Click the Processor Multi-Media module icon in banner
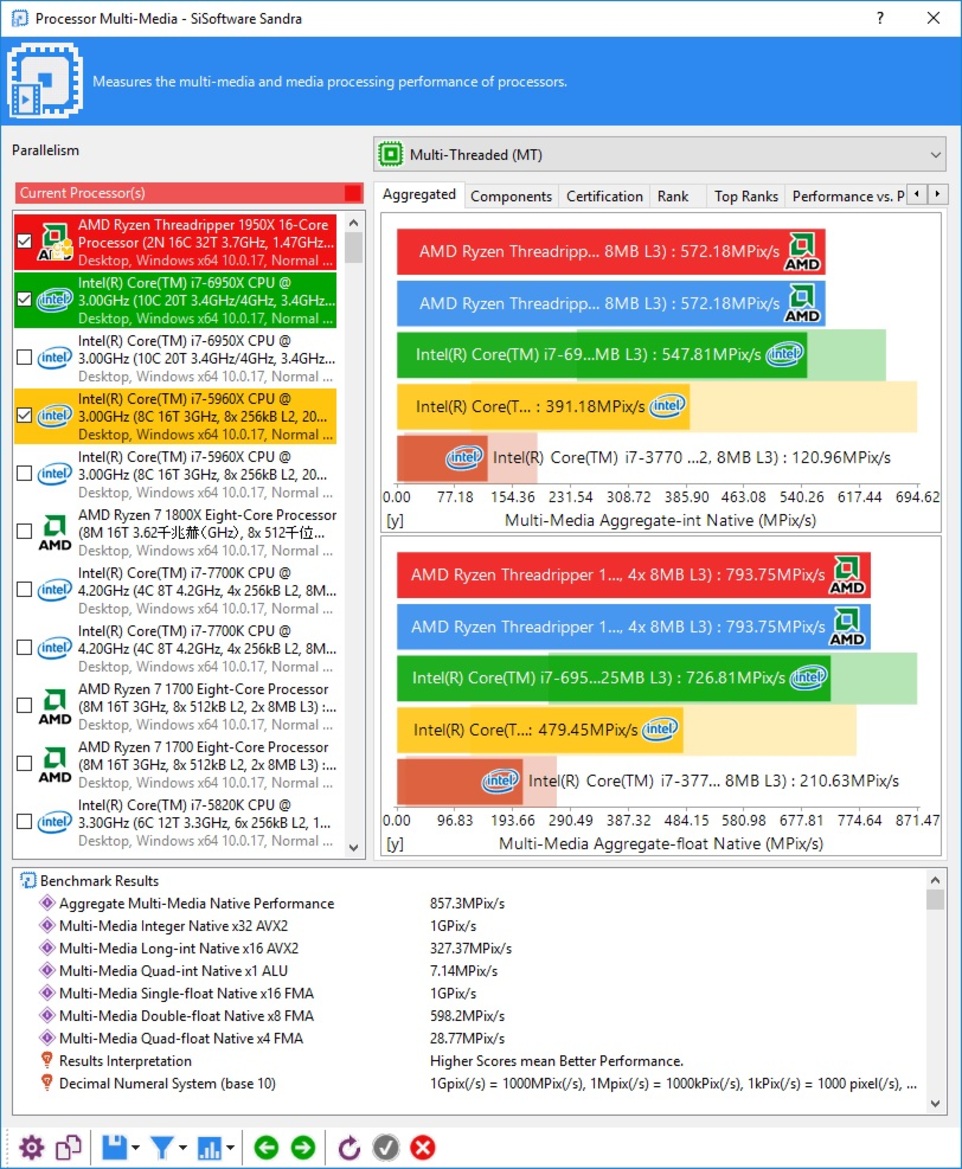Image resolution: width=962 pixels, height=1169 pixels. click(x=45, y=81)
